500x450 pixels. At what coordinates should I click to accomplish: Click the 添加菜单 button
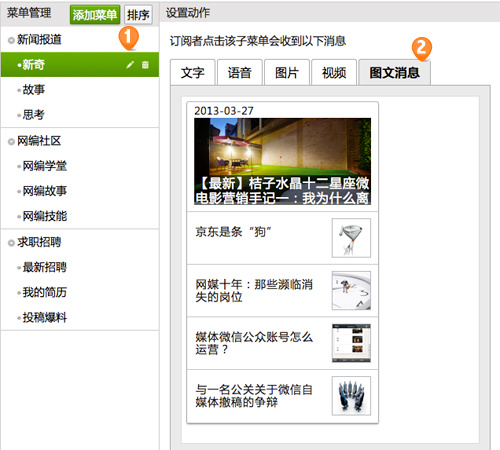95,15
